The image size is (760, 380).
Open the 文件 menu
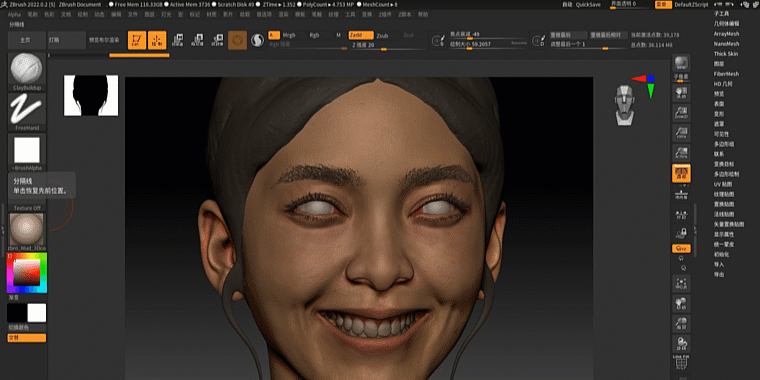click(132, 15)
